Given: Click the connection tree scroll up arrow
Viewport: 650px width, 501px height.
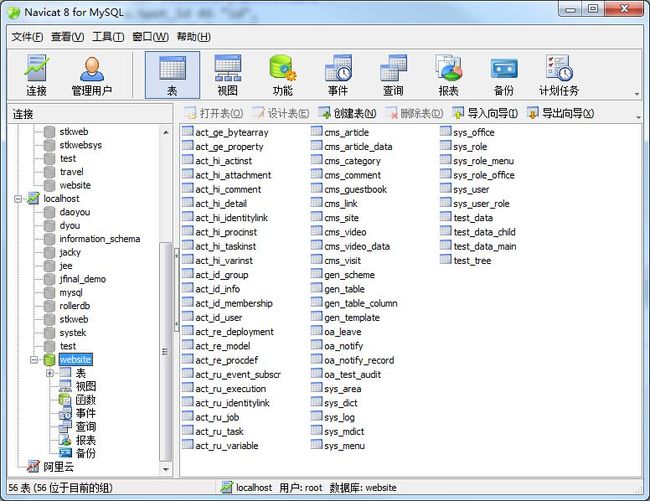Looking at the screenshot, I should tap(166, 133).
